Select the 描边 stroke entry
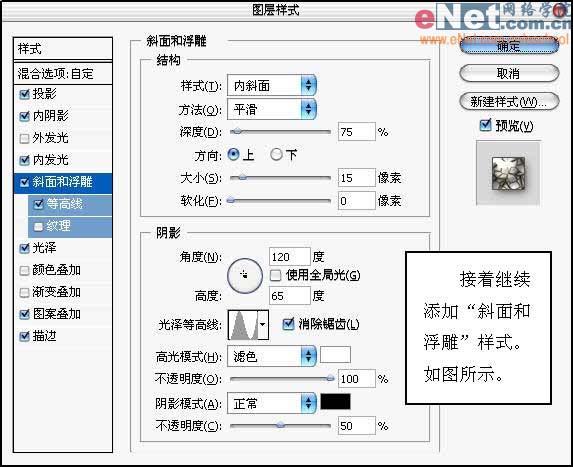 pos(62,336)
